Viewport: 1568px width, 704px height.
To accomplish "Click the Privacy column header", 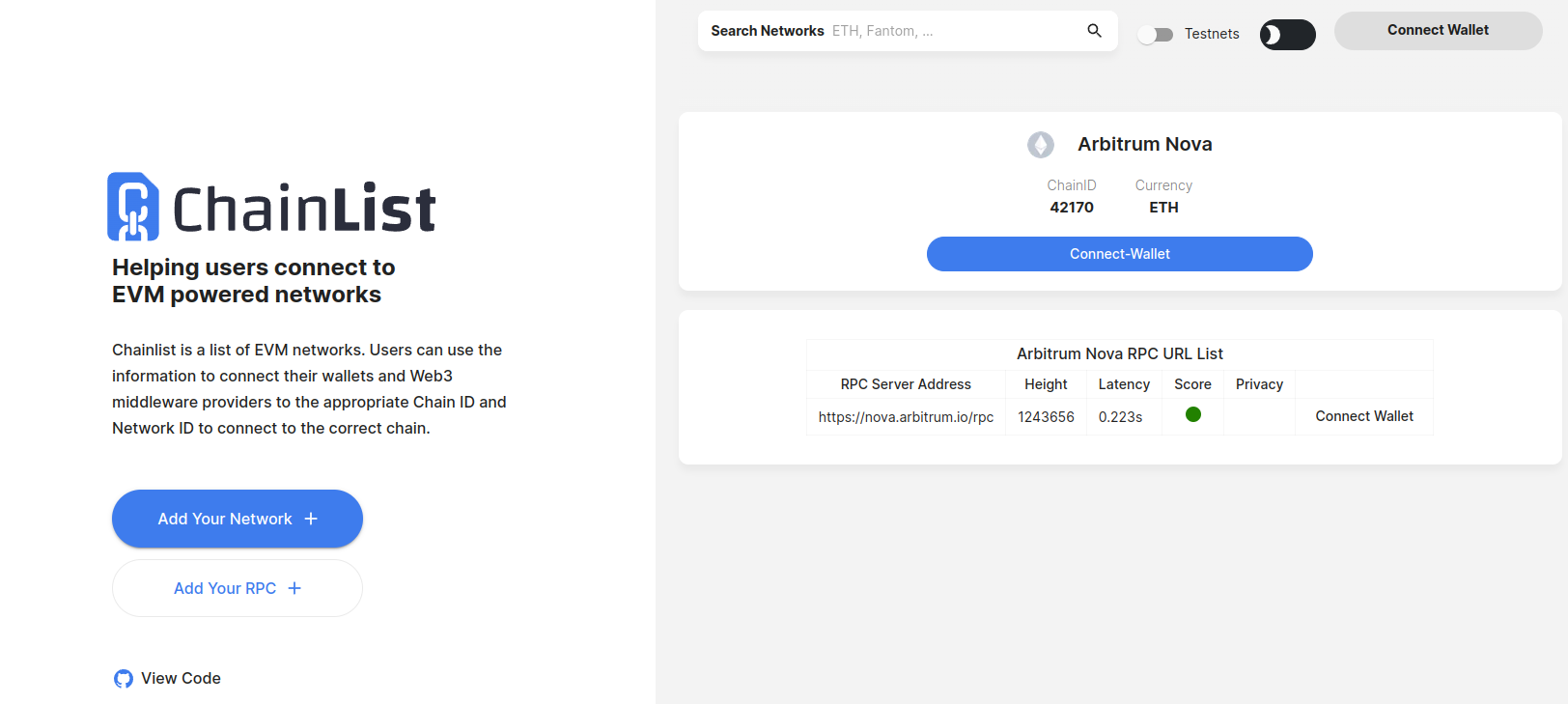I will (1259, 384).
